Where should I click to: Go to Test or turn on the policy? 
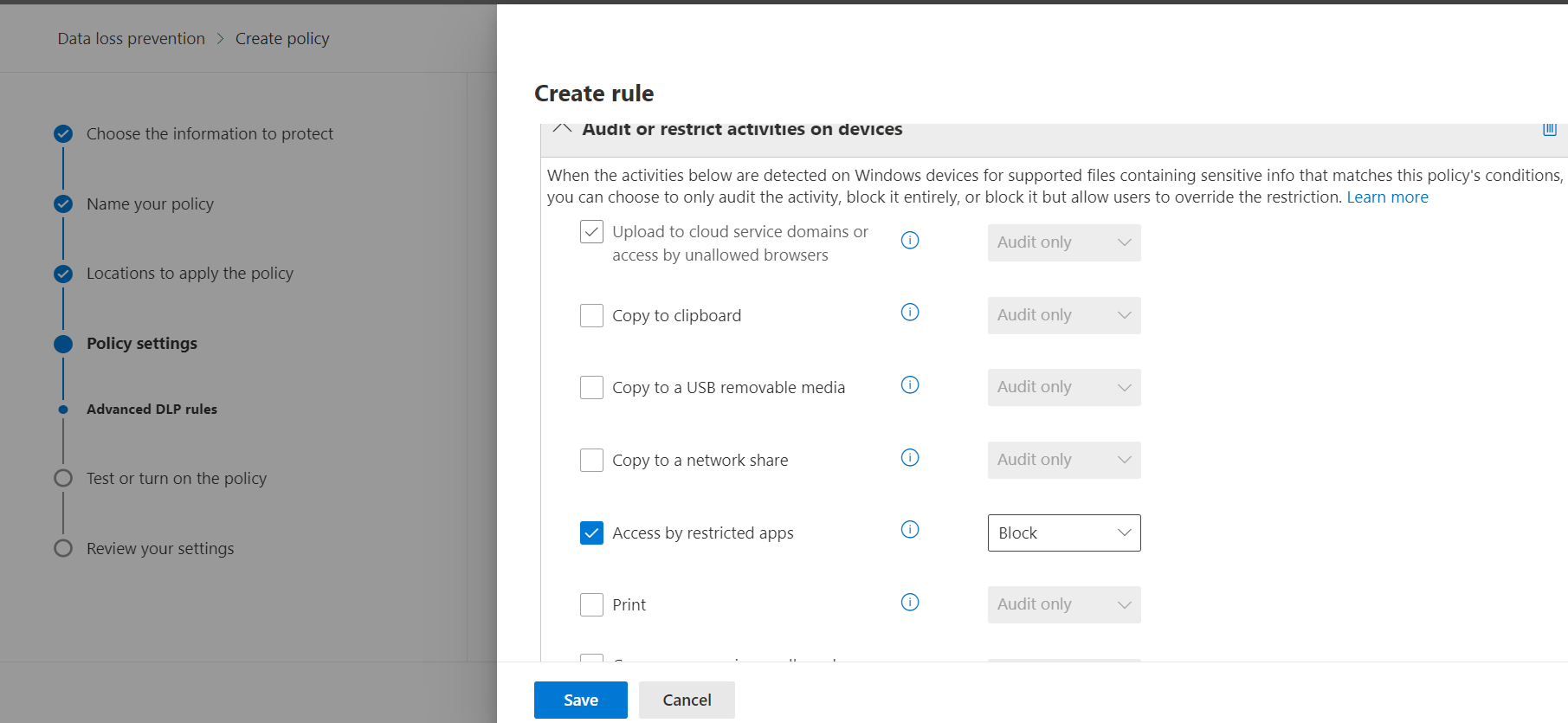[177, 479]
